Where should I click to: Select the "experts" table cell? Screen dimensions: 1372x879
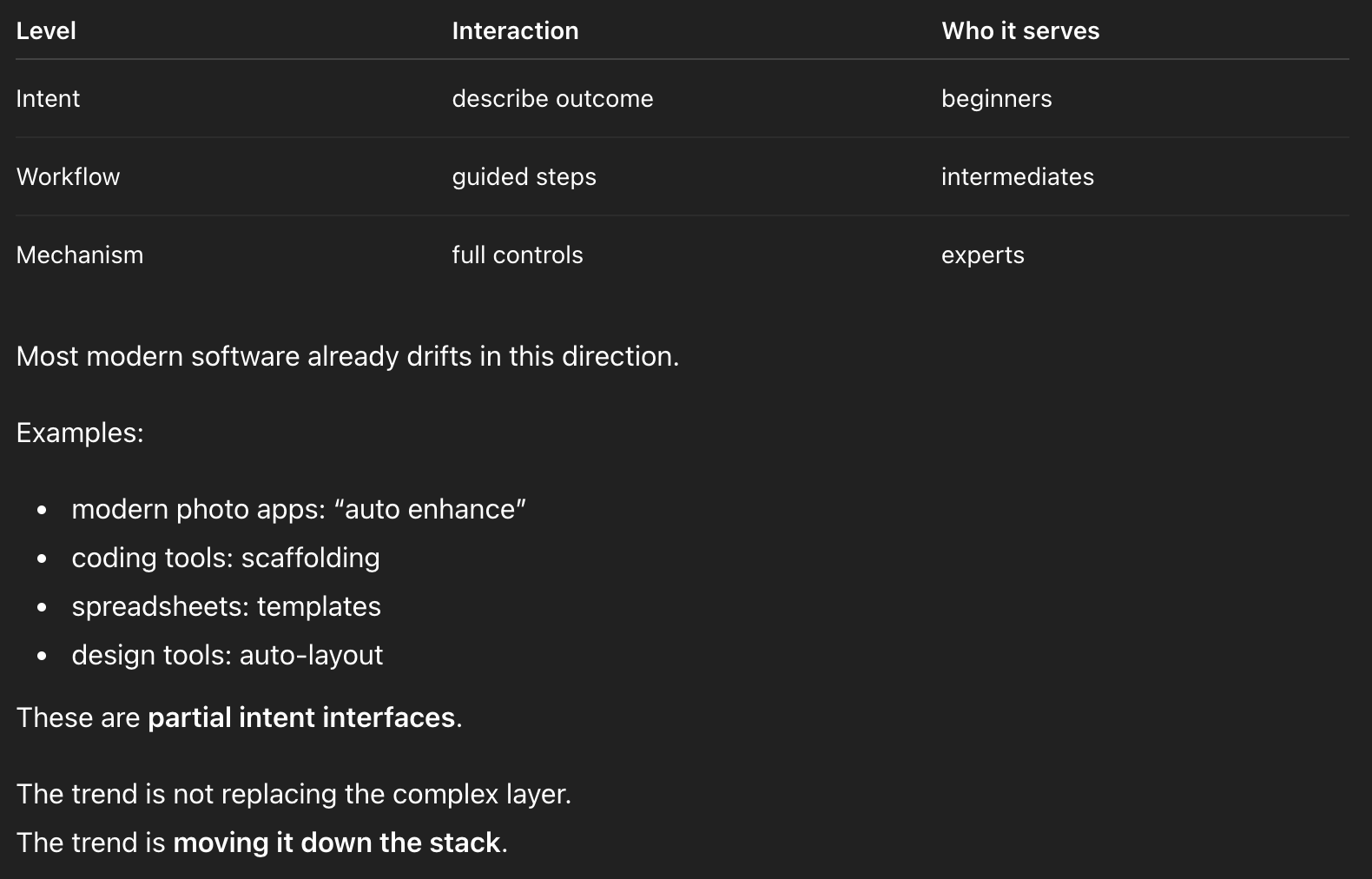pyautogui.click(x=982, y=255)
